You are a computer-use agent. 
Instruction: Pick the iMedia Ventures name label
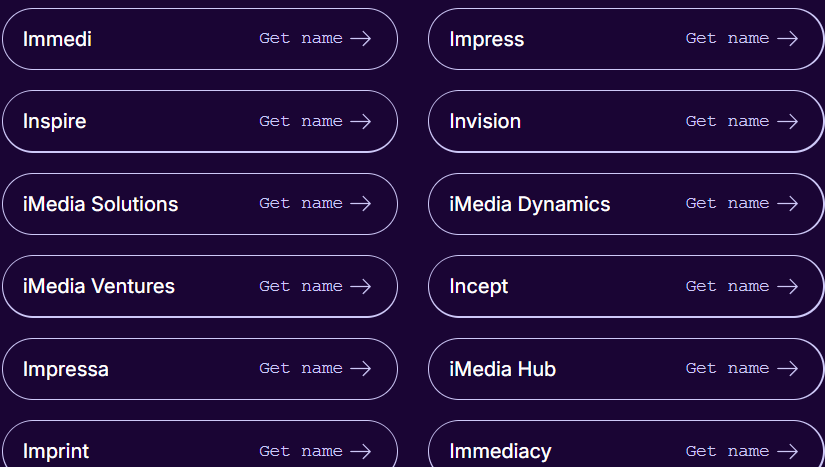tap(98, 286)
